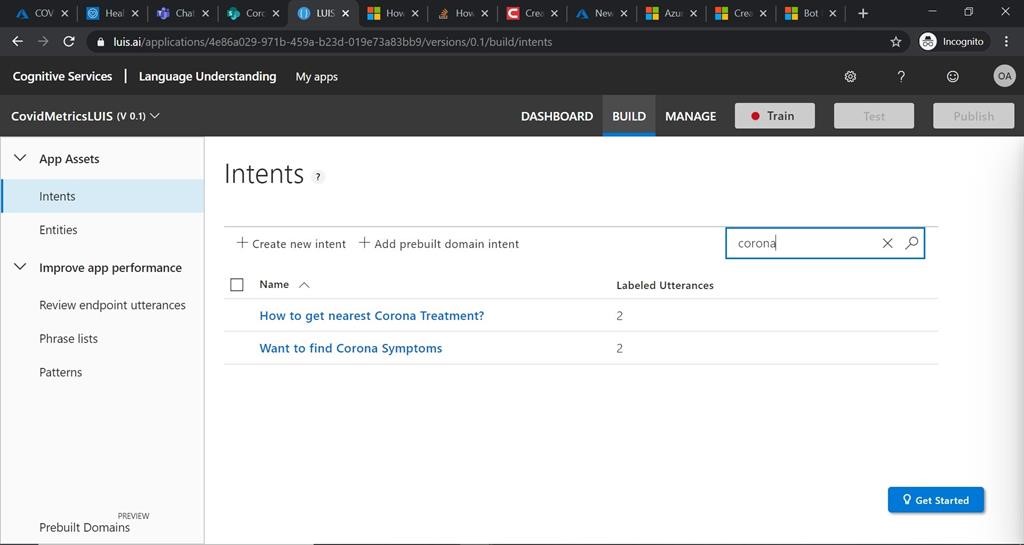Bookmark this page with star icon
Screen dimensions: 1024x545
896,42
